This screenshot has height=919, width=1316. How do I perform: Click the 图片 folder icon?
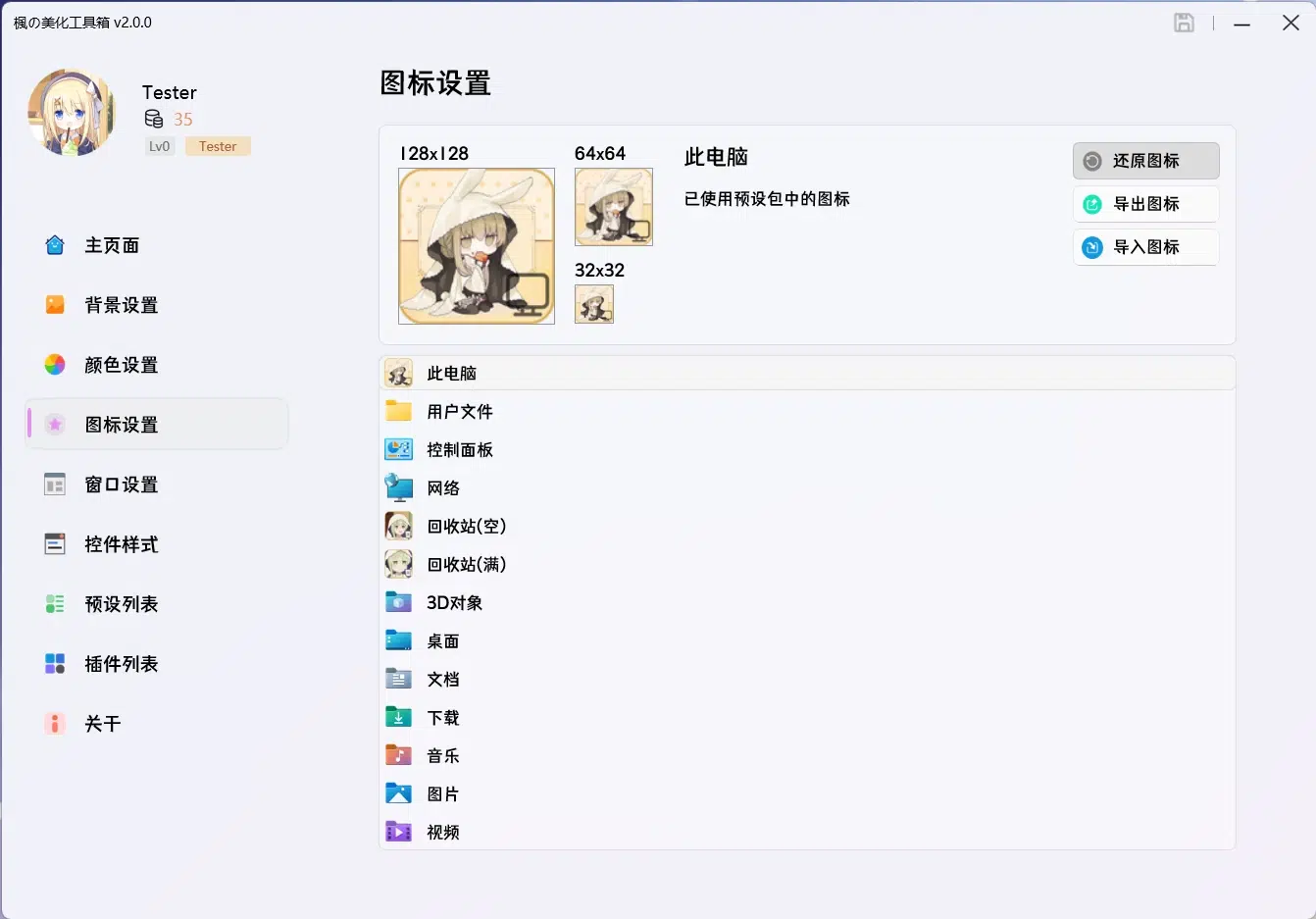click(398, 793)
